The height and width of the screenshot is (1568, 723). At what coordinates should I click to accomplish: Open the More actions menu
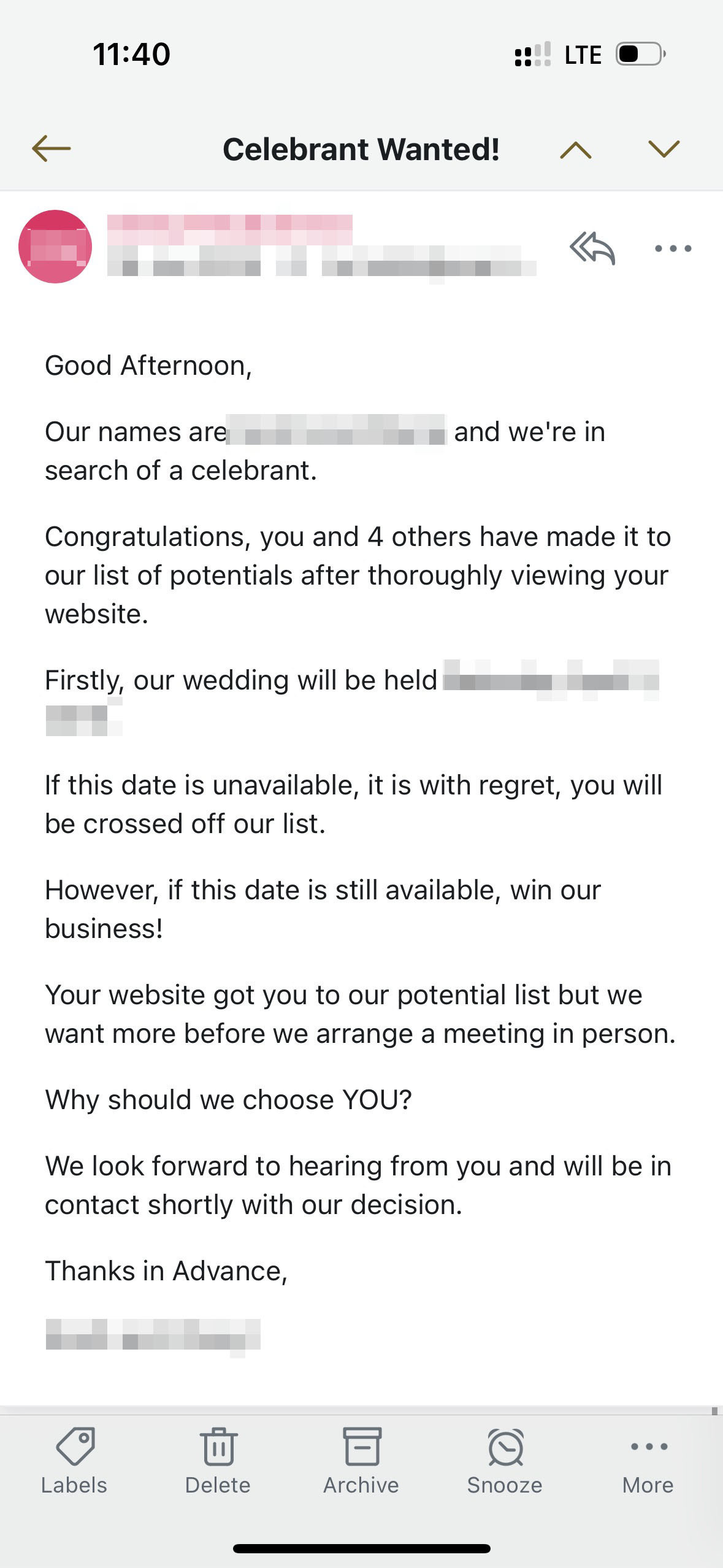coord(648,1447)
